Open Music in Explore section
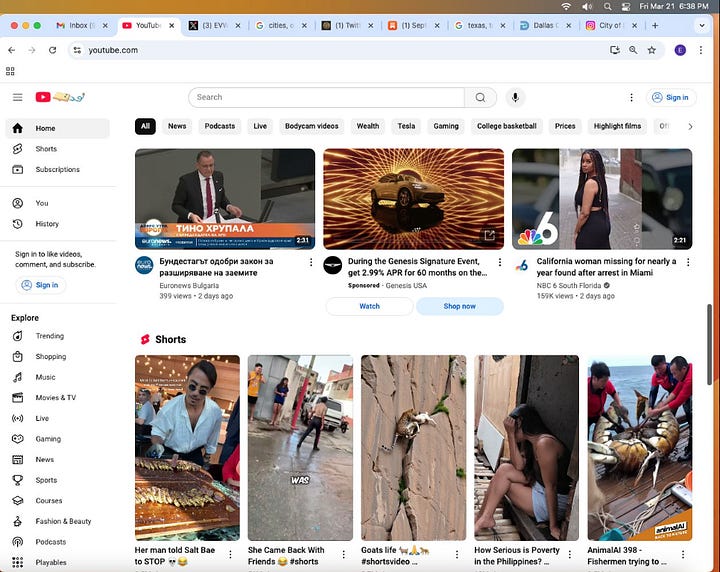The image size is (720, 572). click(57, 377)
